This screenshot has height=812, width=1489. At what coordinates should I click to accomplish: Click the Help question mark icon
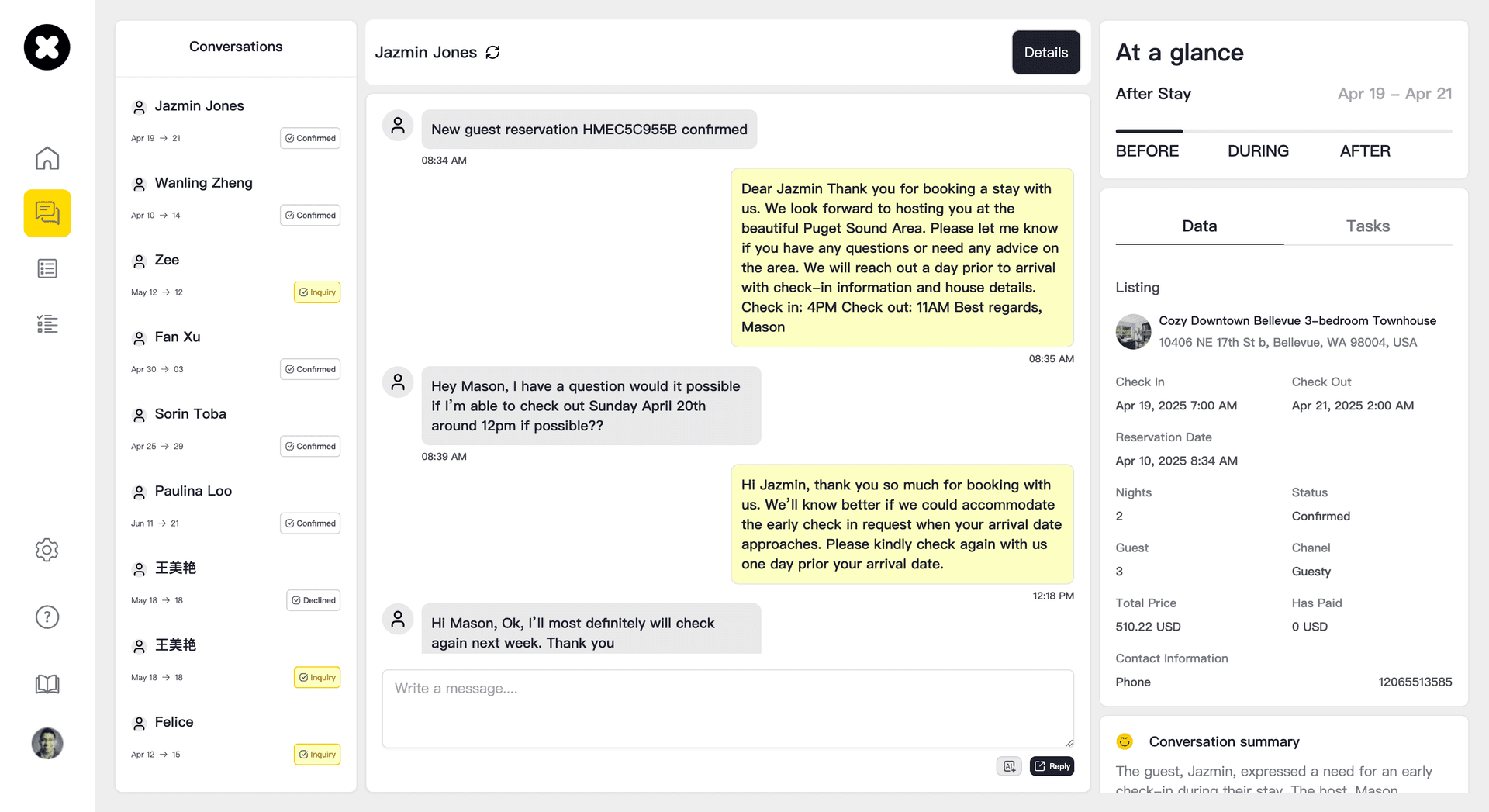pyautogui.click(x=47, y=617)
